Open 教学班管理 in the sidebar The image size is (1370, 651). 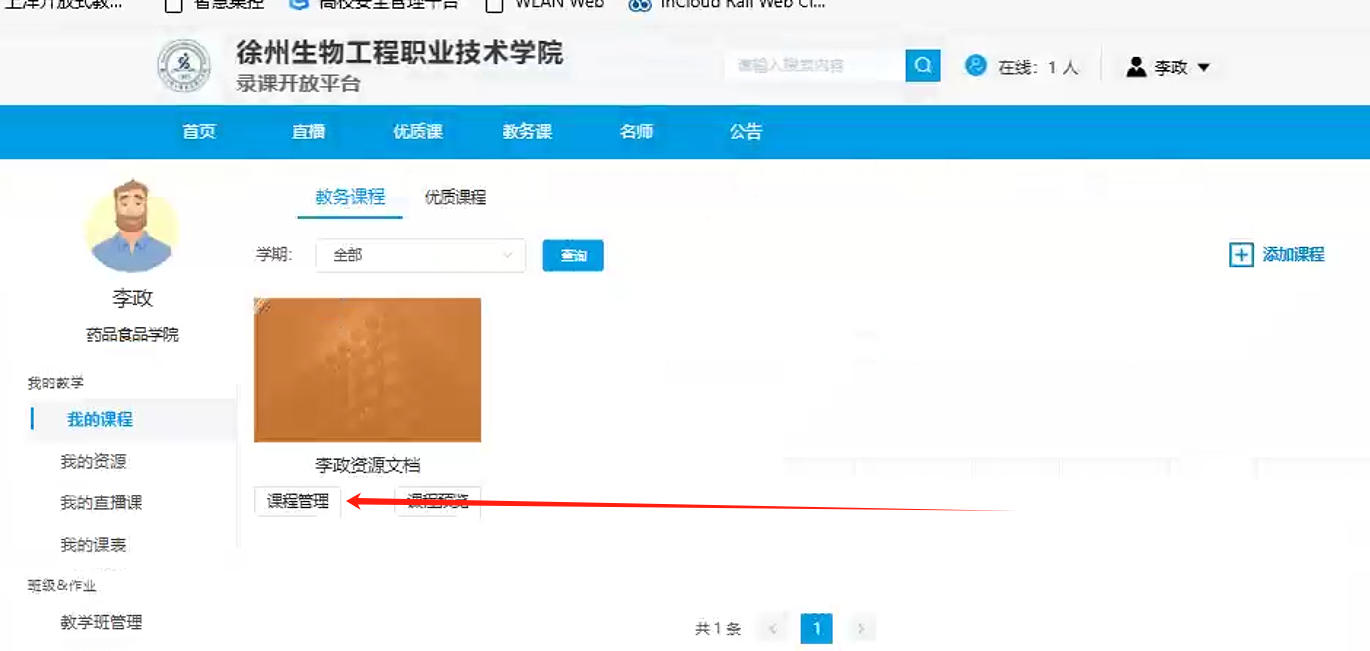[101, 622]
